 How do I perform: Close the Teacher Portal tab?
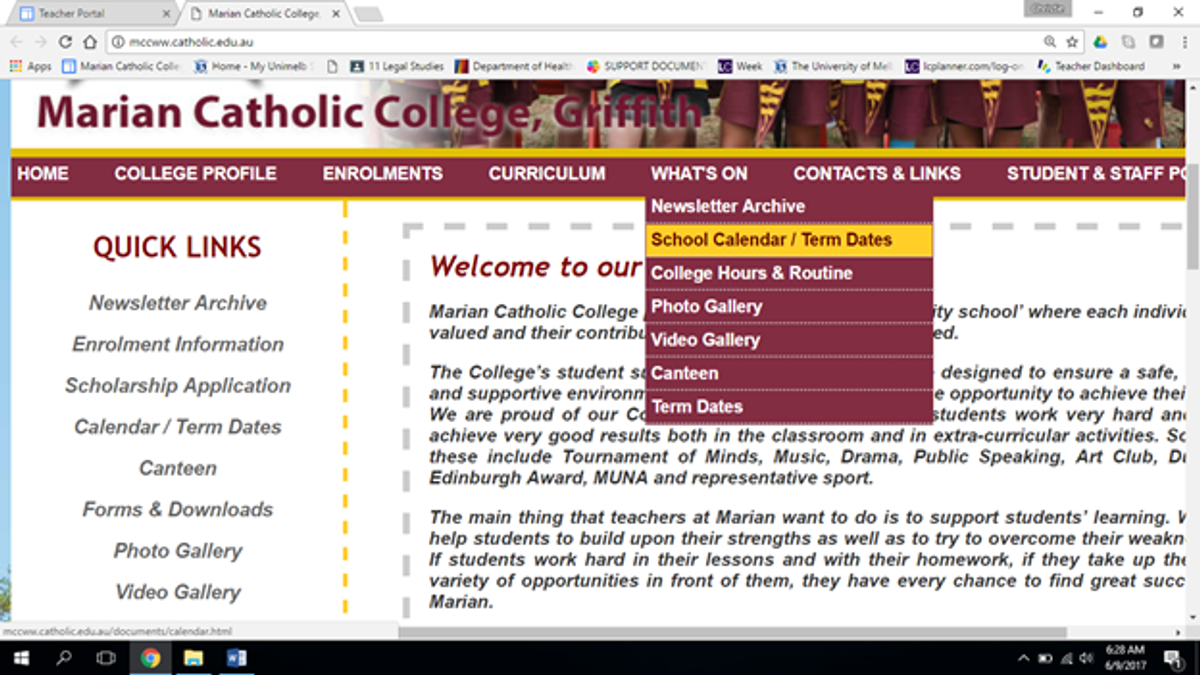[x=165, y=14]
